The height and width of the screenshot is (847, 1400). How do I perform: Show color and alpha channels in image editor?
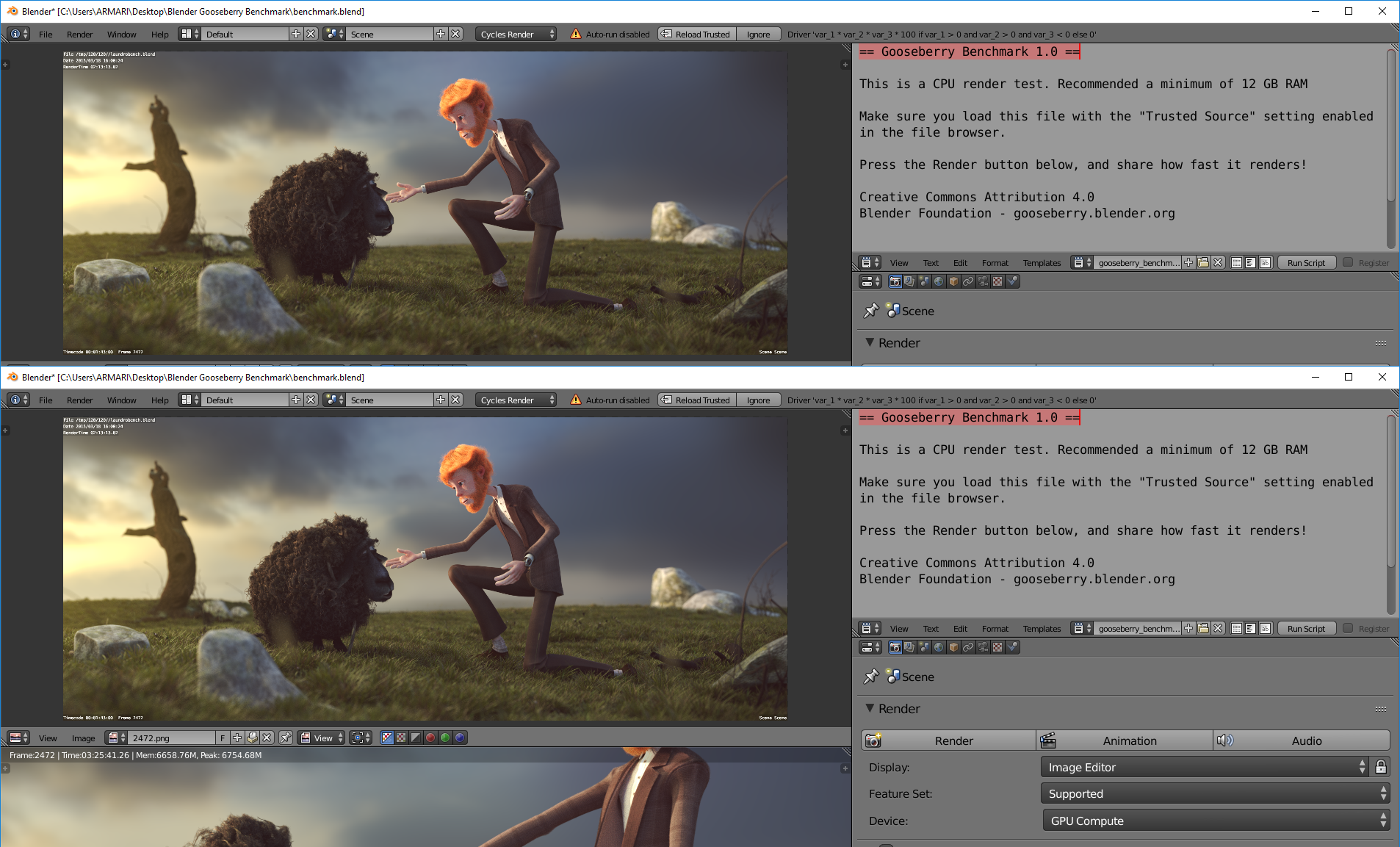tap(387, 738)
